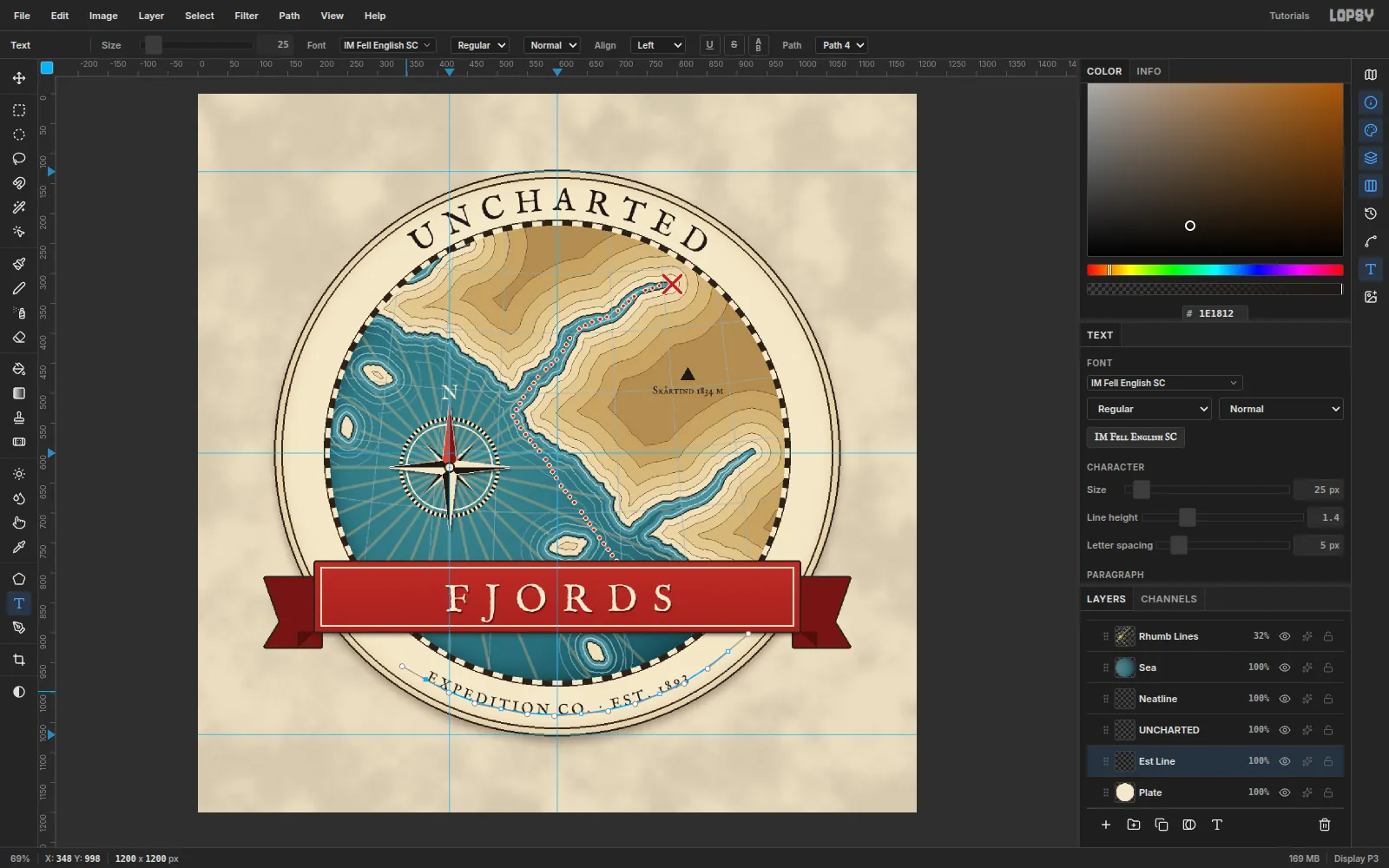Add a text layer with T button
This screenshot has height=868, width=1389.
(1217, 825)
